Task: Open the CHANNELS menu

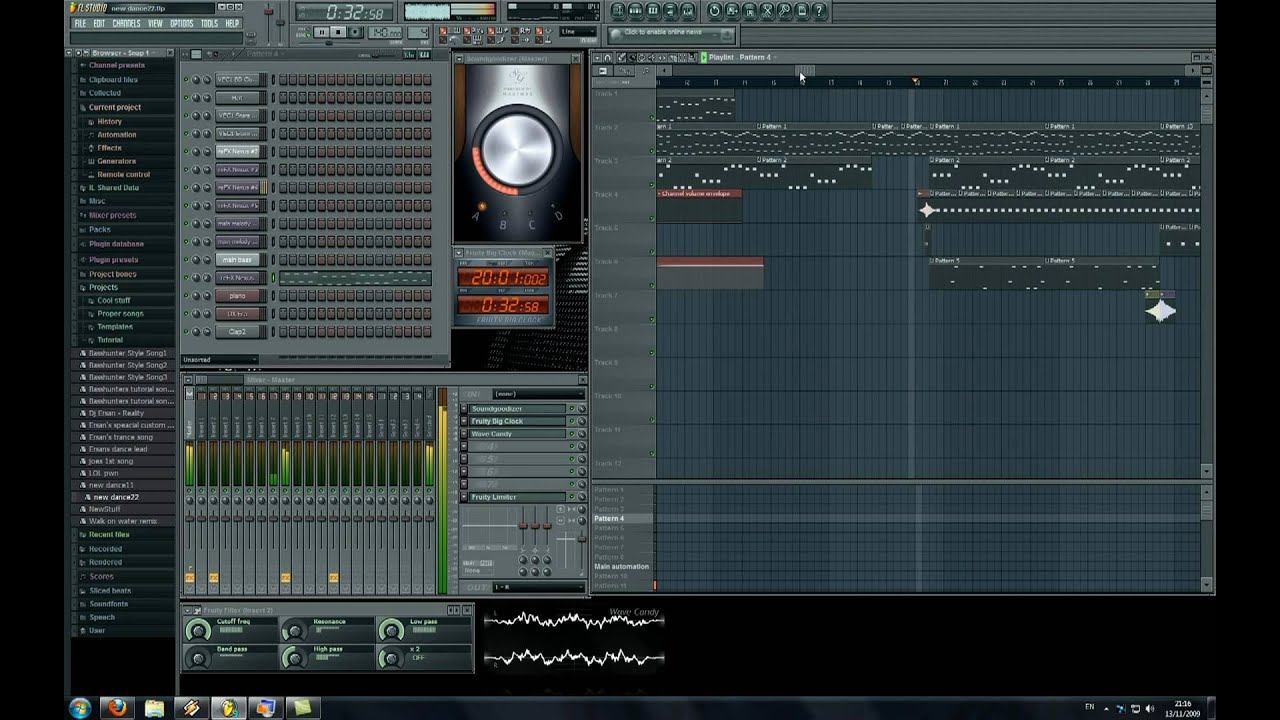Action: coord(126,23)
